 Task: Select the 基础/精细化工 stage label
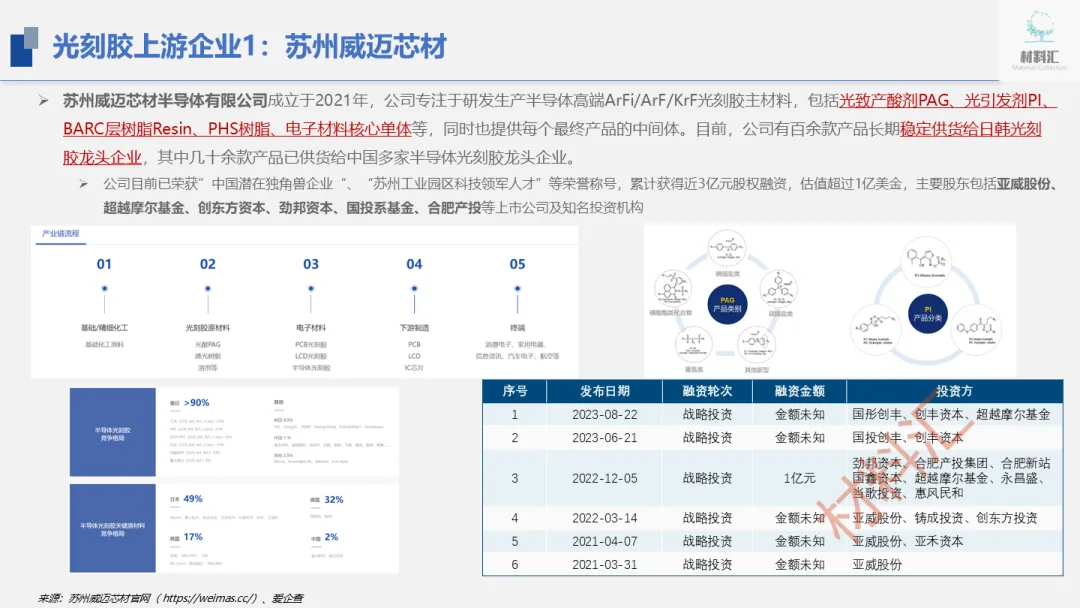[104, 328]
